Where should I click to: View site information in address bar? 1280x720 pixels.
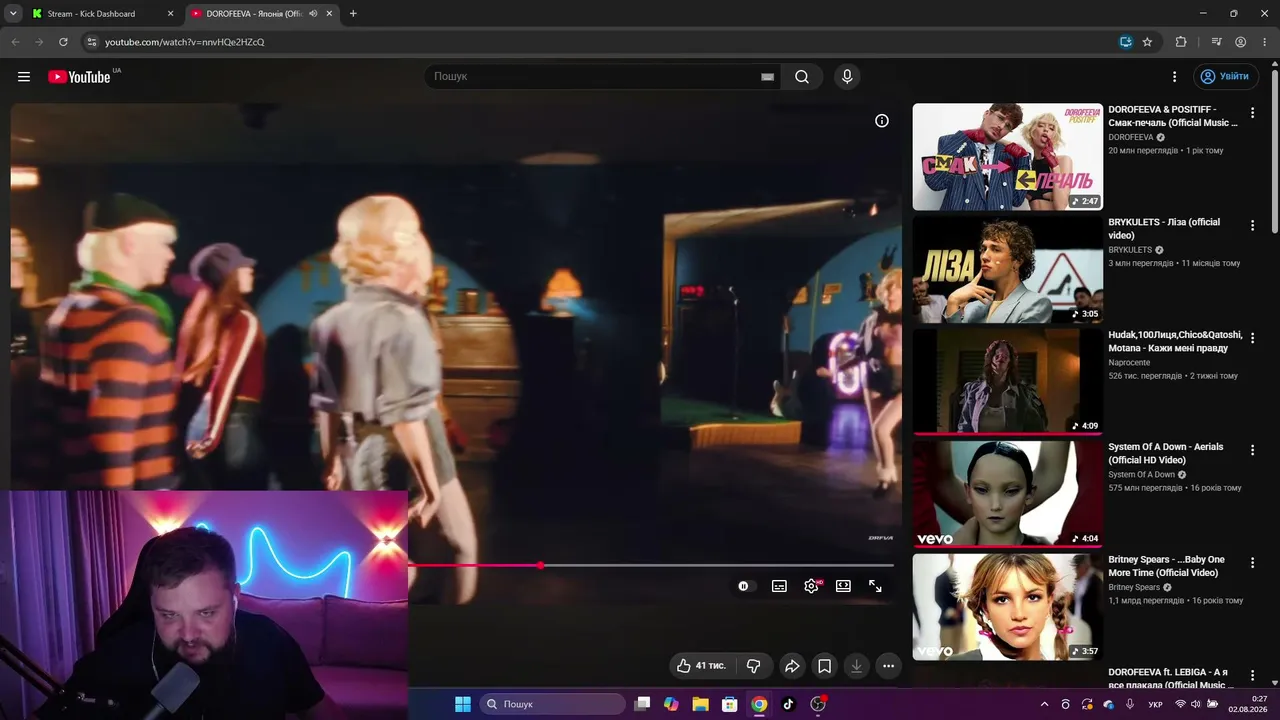[x=91, y=42]
